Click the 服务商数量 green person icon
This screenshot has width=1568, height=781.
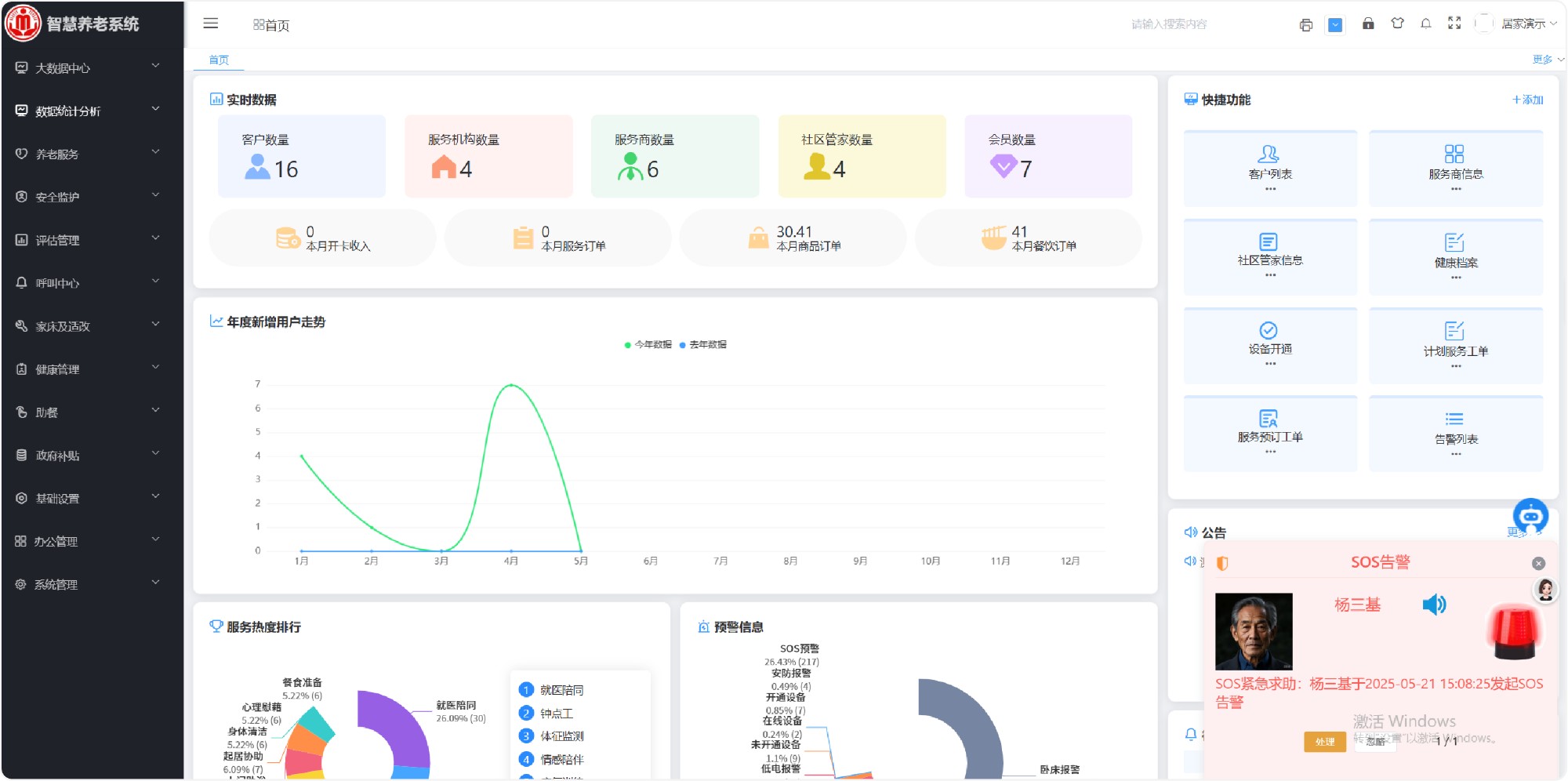click(630, 166)
